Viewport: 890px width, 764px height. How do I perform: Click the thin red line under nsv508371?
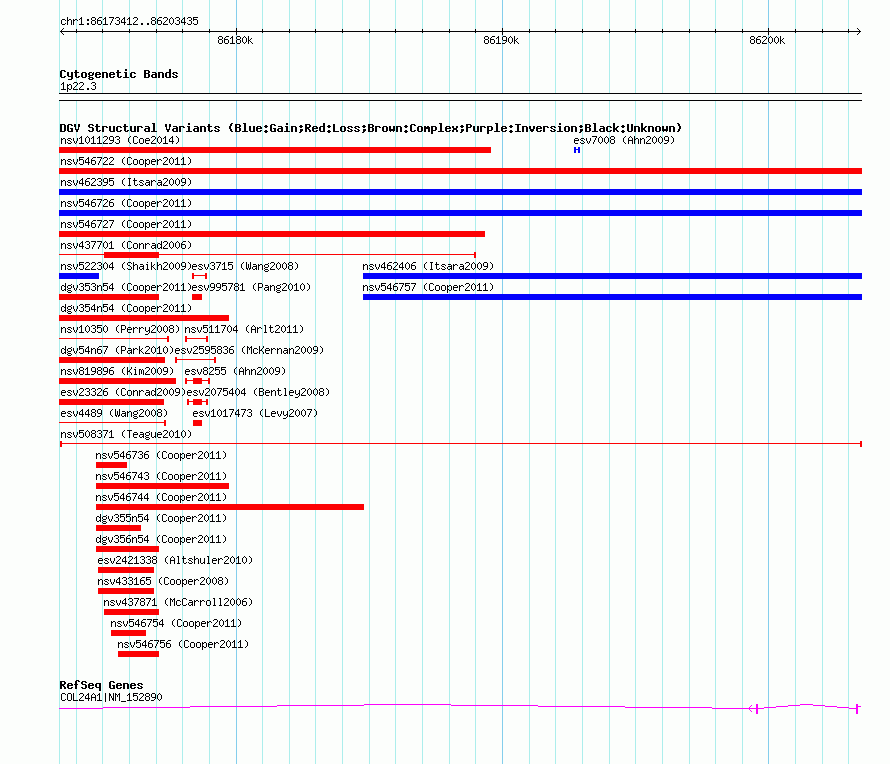coord(460,444)
